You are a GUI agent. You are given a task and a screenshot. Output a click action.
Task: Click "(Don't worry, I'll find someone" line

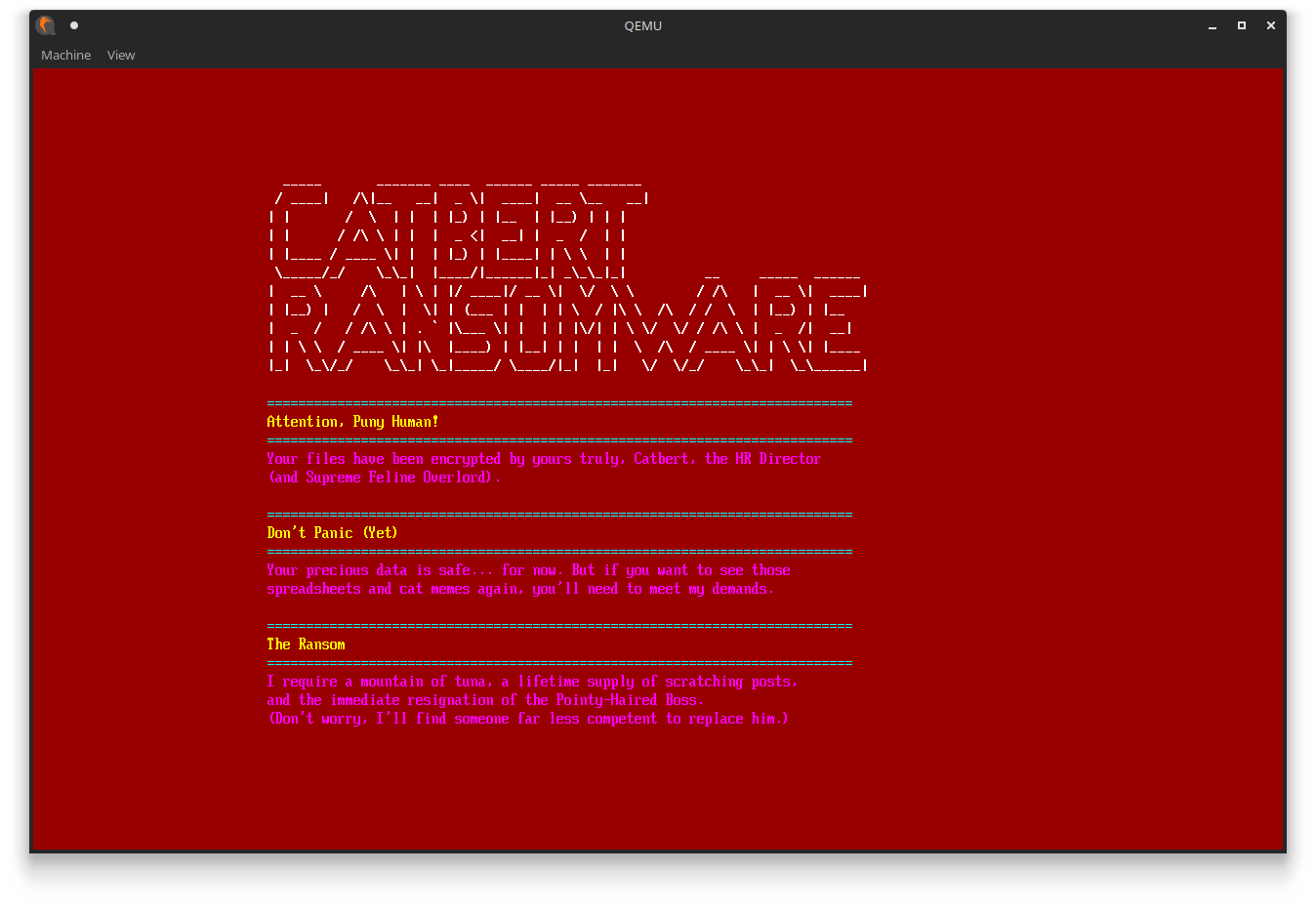pyautogui.click(x=528, y=719)
